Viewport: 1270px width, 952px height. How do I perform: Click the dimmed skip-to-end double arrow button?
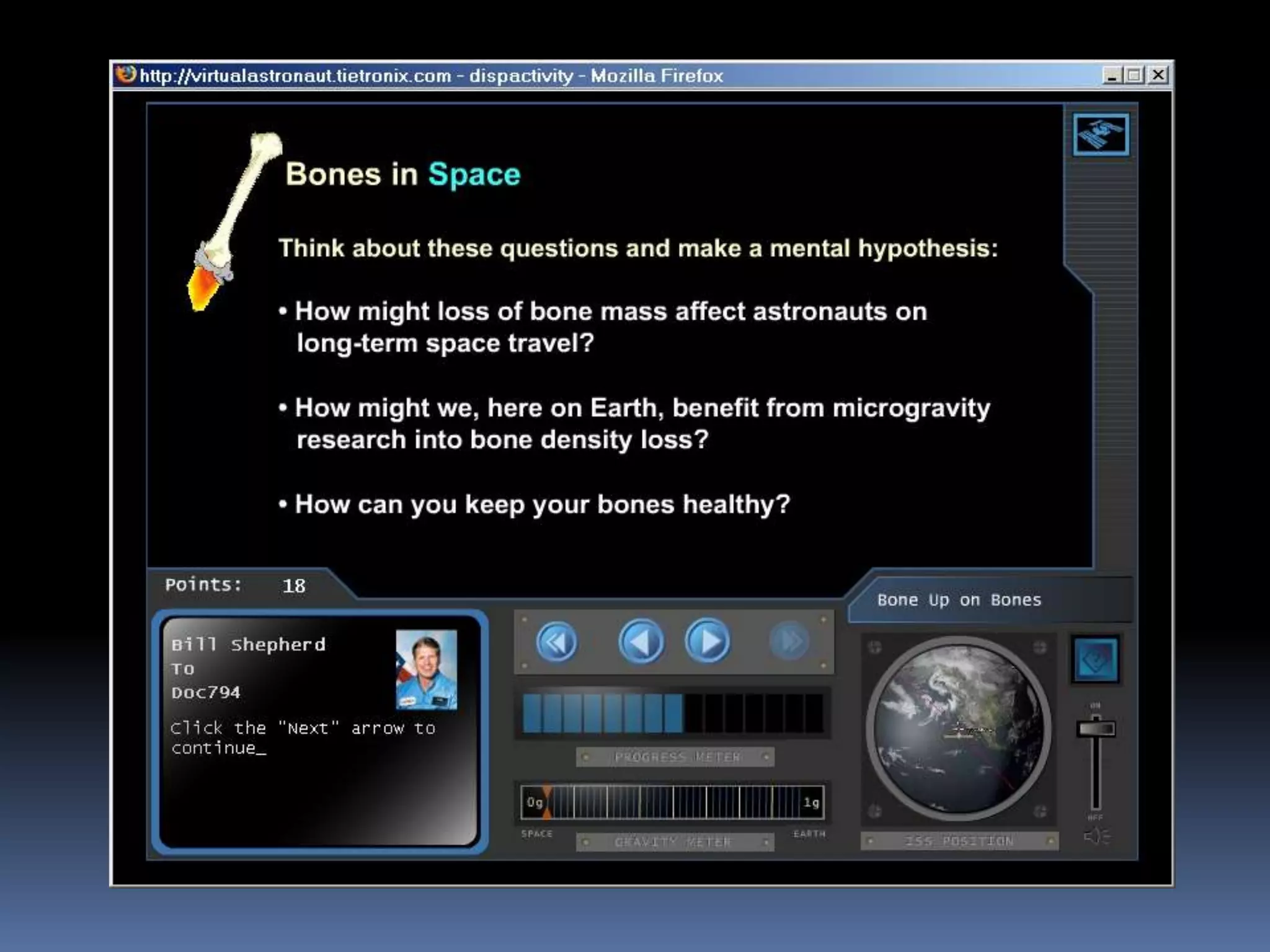[x=789, y=641]
